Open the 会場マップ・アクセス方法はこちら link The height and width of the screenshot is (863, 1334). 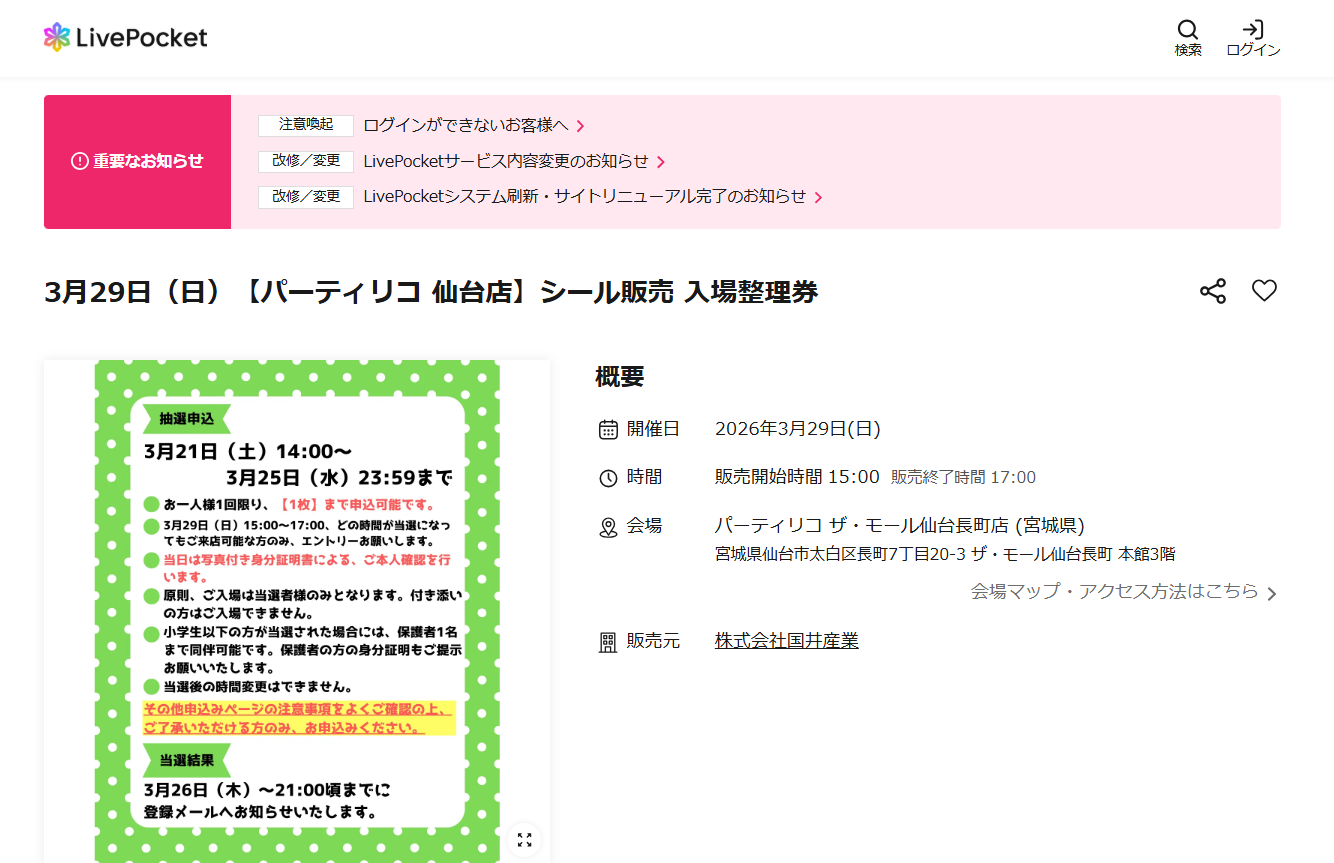point(1113,591)
